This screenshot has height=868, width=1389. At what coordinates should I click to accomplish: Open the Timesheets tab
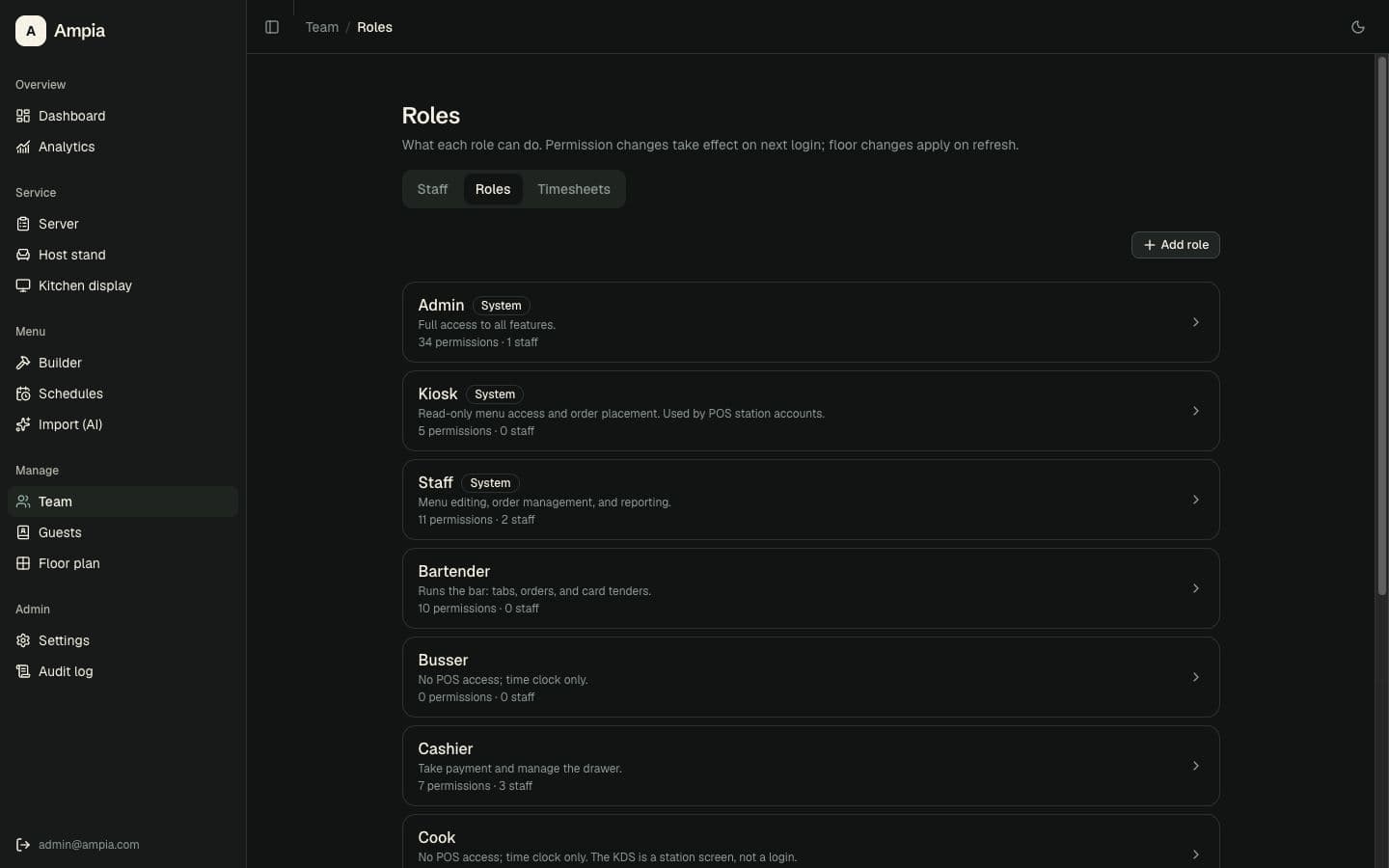pyautogui.click(x=574, y=189)
